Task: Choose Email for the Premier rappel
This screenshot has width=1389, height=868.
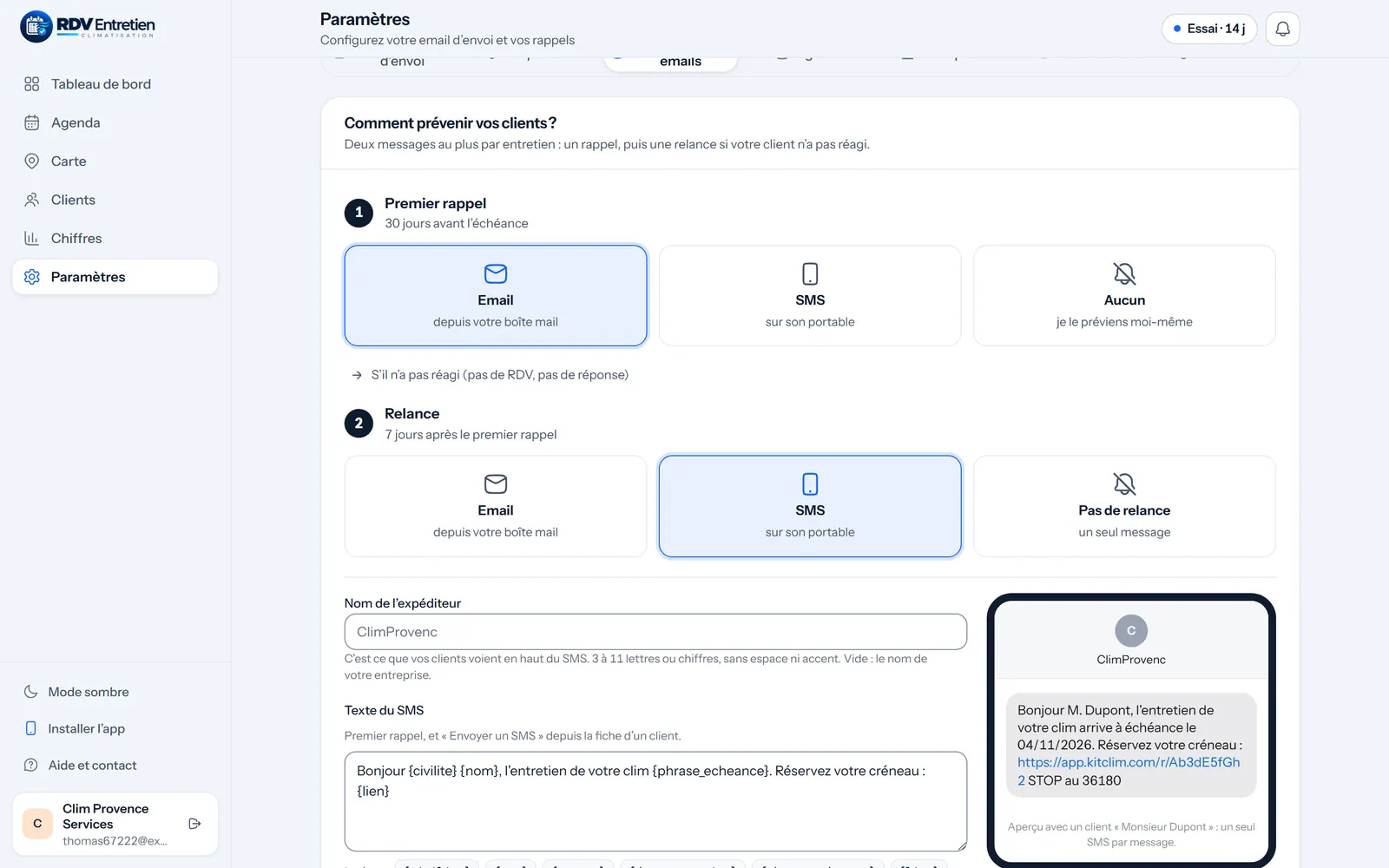Action: 496,296
